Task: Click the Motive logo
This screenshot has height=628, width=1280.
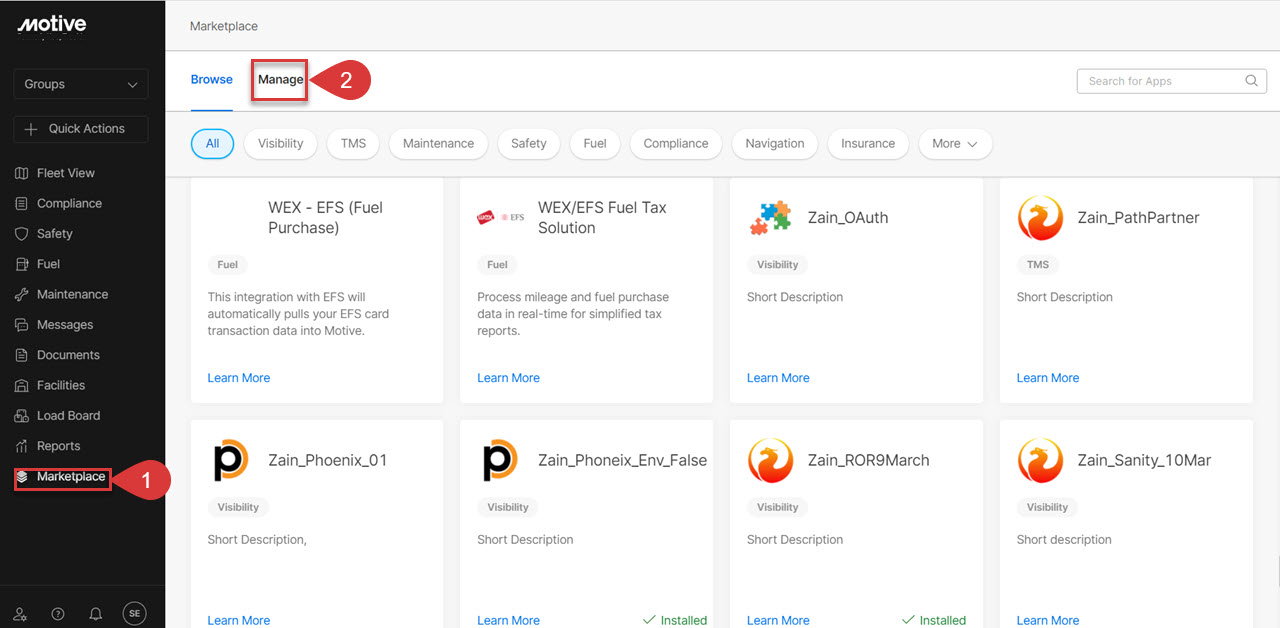Action: [52, 25]
